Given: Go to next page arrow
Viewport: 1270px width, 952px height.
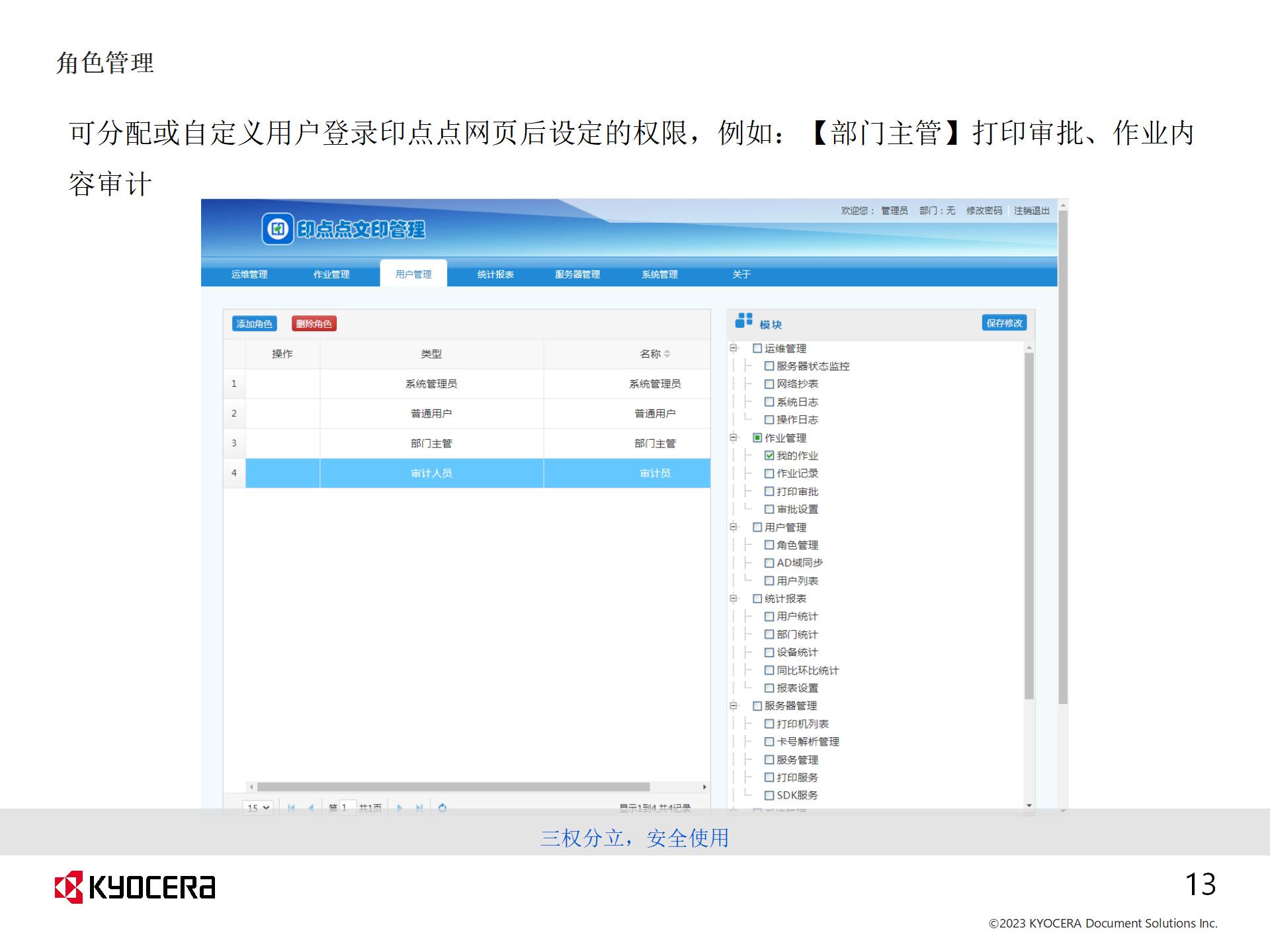Looking at the screenshot, I should coord(400,807).
